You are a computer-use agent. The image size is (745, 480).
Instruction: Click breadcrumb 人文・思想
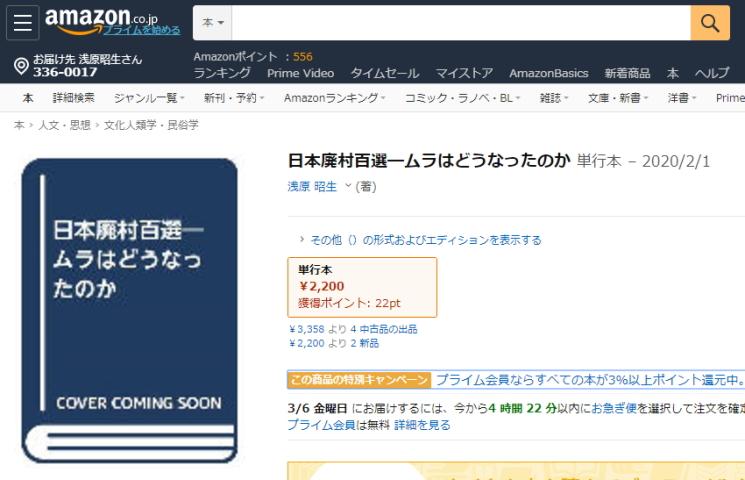point(64,125)
